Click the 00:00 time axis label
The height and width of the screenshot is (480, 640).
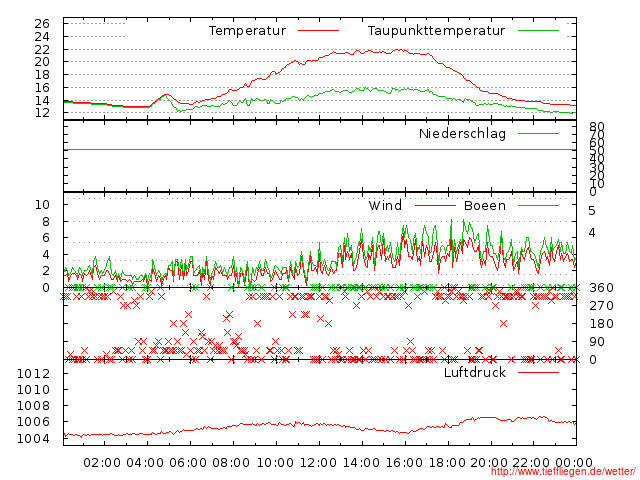click(x=574, y=463)
